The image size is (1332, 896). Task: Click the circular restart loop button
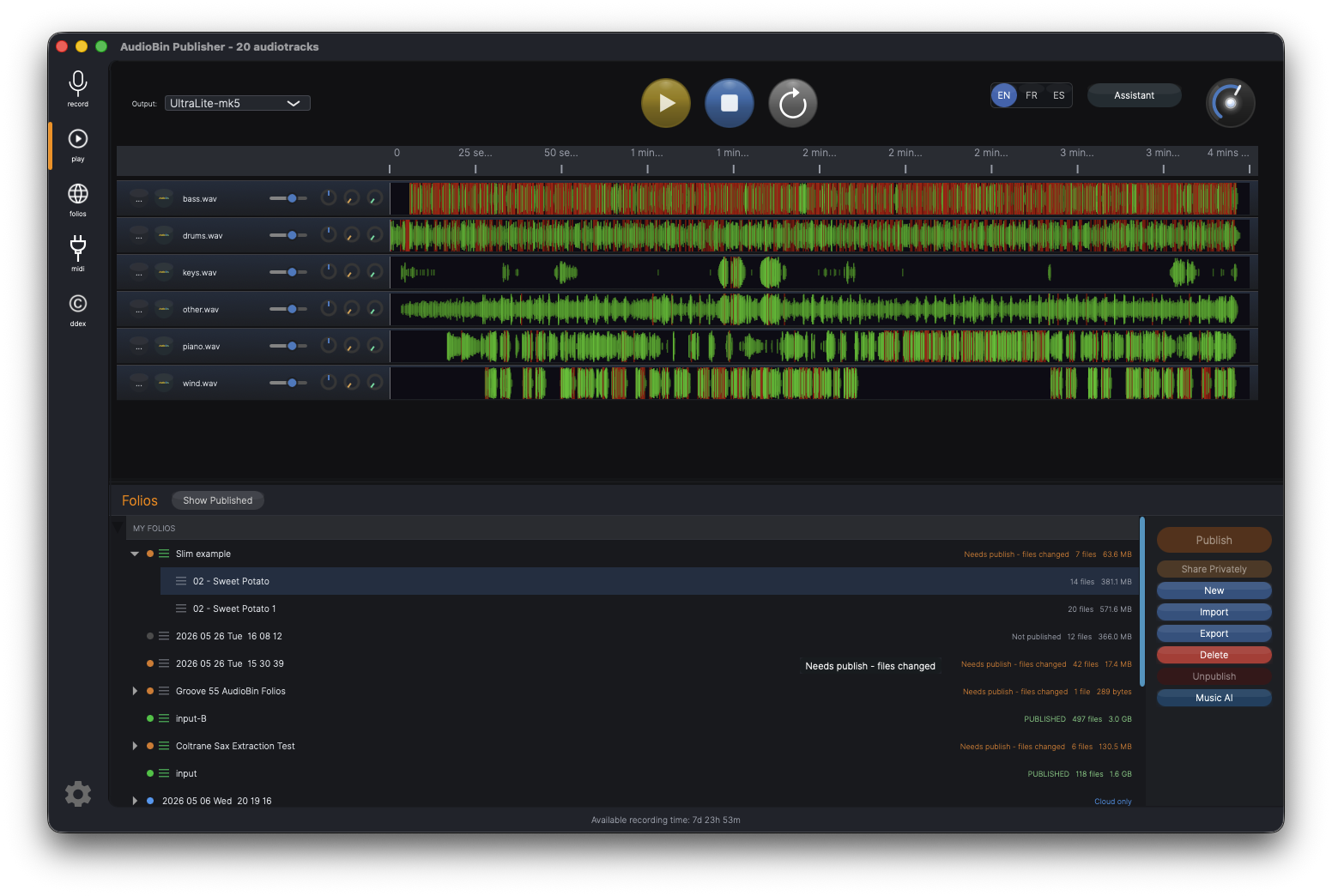pyautogui.click(x=793, y=103)
